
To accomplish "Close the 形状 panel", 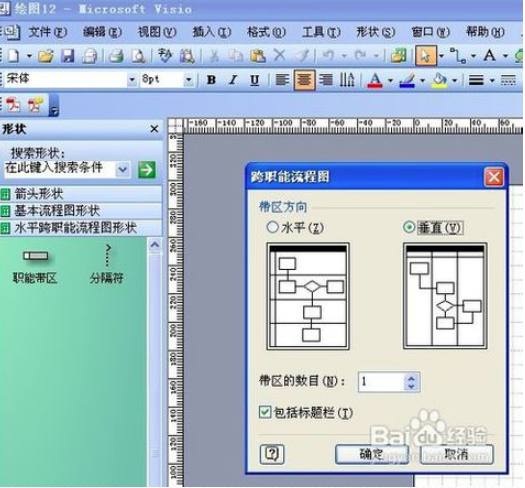I will (154, 129).
